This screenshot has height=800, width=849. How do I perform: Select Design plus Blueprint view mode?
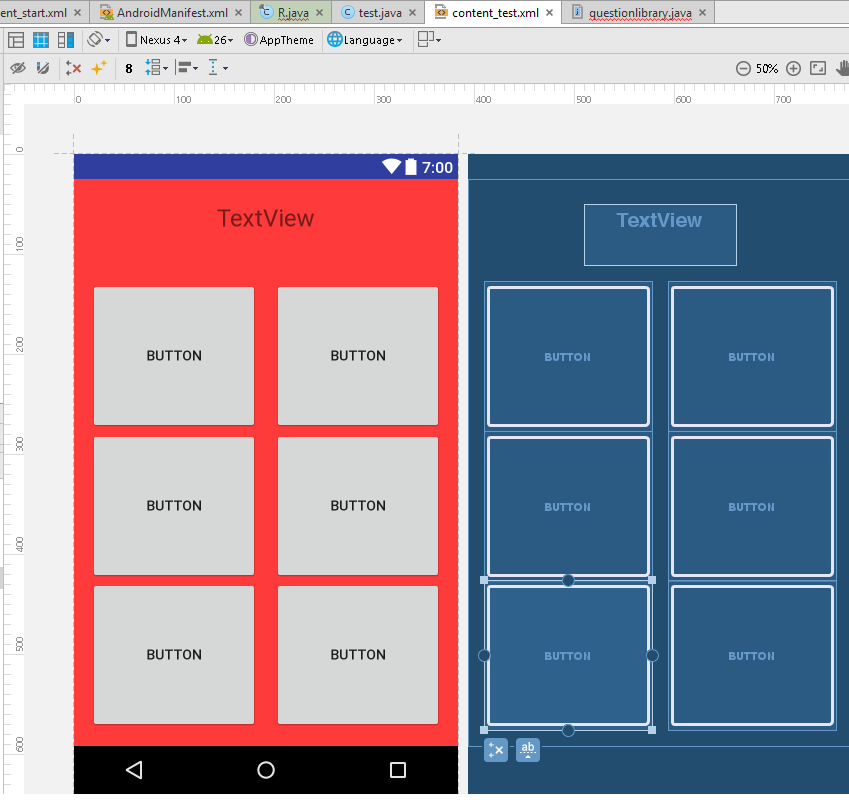66,40
